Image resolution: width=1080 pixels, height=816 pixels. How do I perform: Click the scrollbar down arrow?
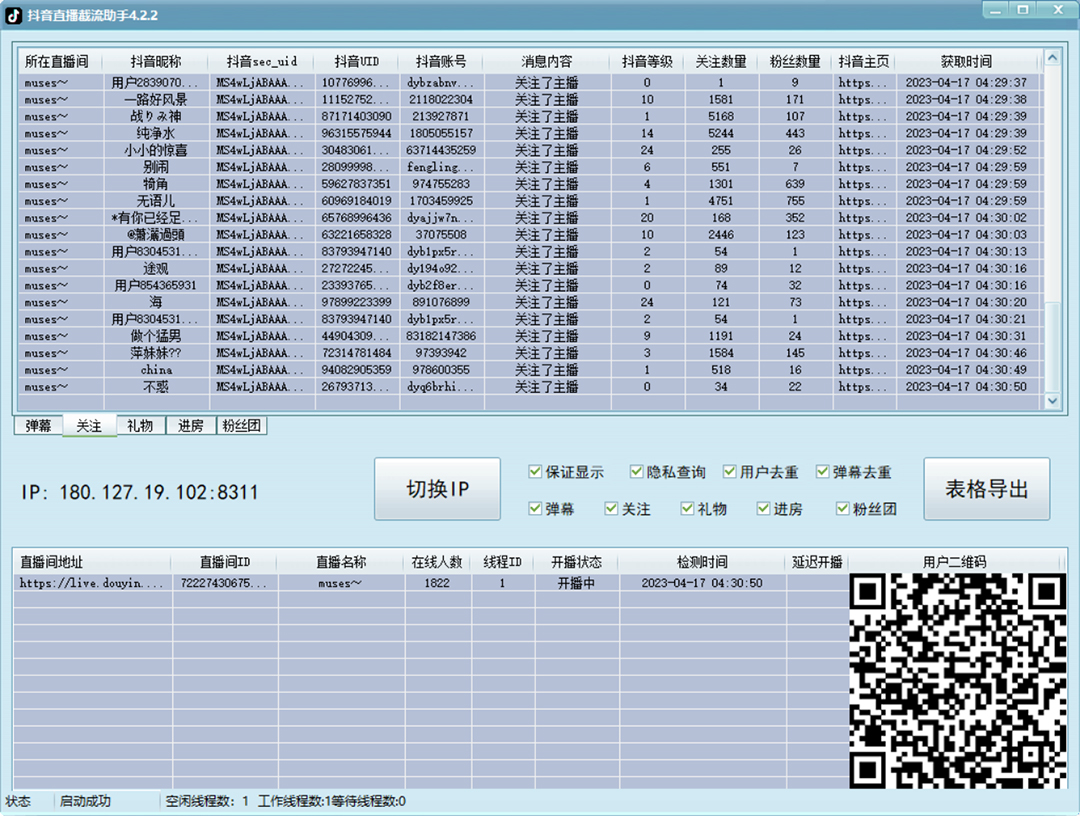[x=1053, y=403]
